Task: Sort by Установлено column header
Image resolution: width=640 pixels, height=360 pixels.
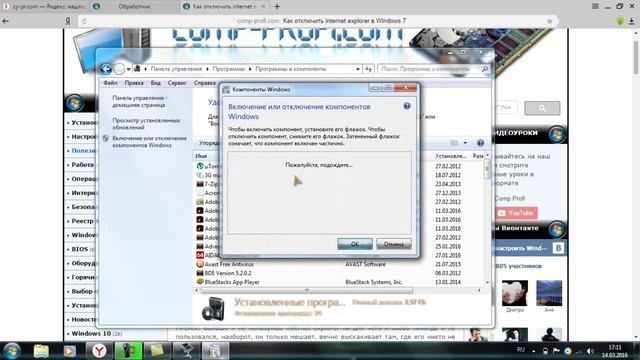Action: pyautogui.click(x=451, y=156)
